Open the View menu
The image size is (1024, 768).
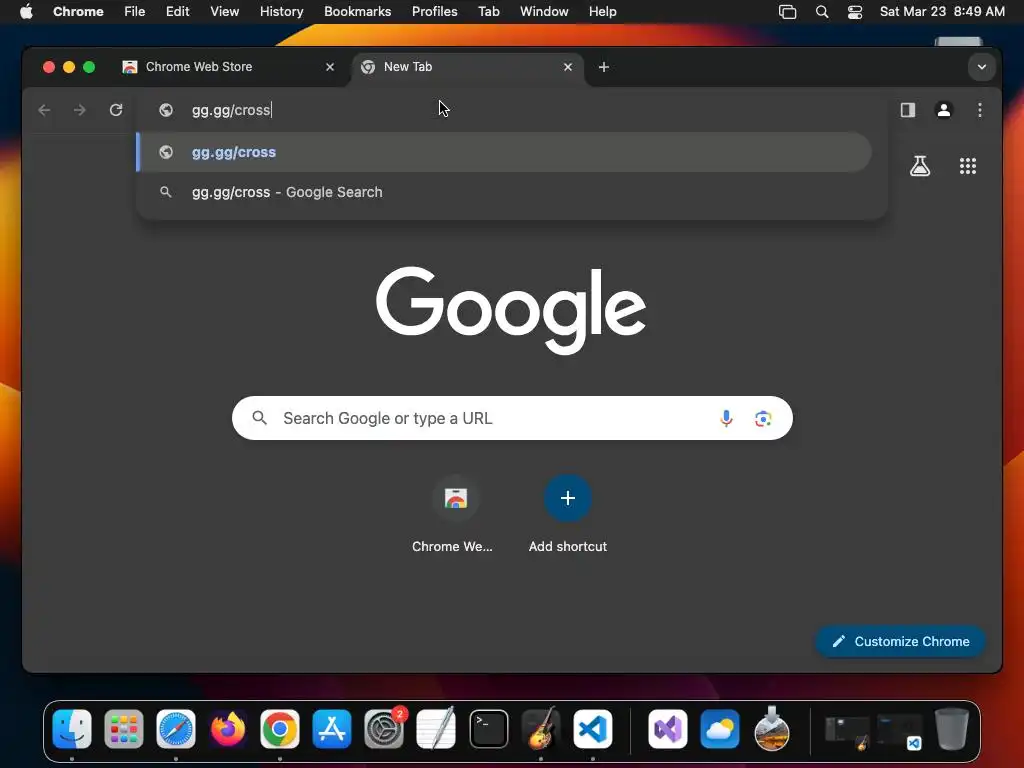[224, 11]
